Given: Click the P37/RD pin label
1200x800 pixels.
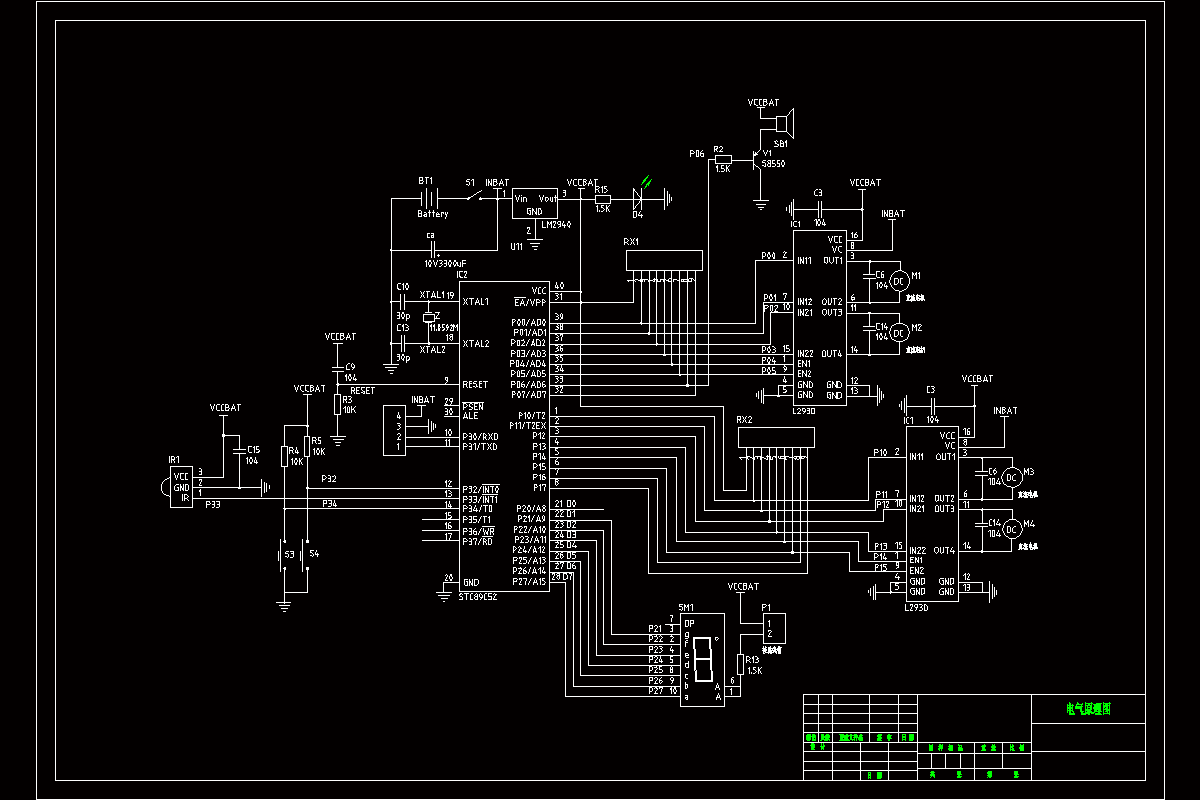Looking at the screenshot, I should click(x=478, y=540).
